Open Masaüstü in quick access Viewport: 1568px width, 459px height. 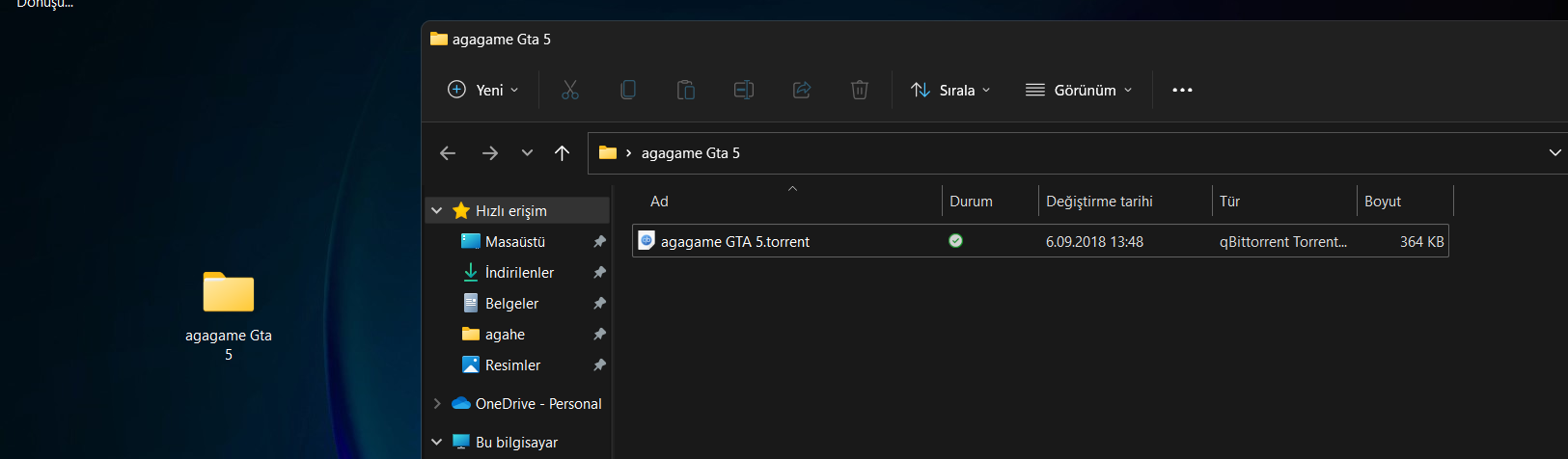(x=515, y=241)
